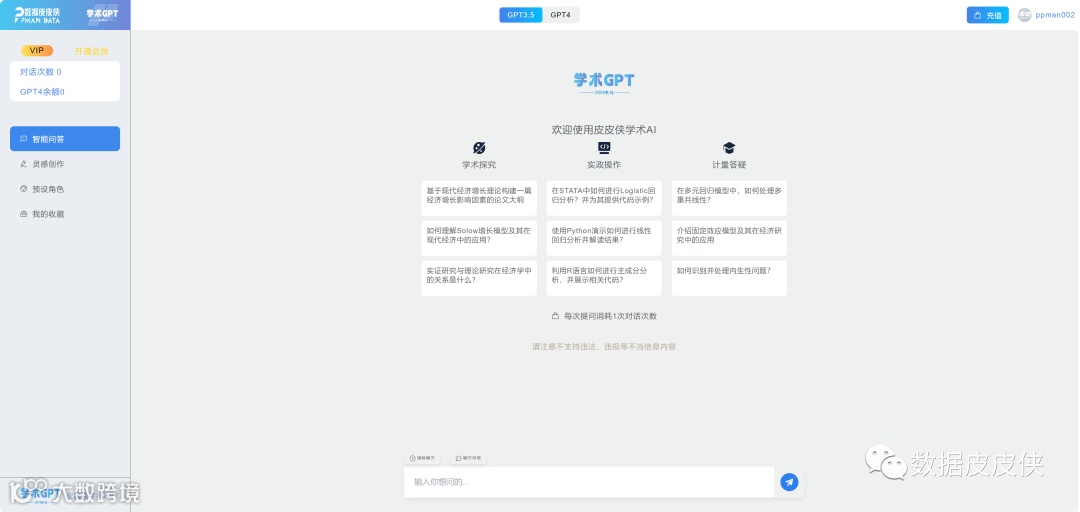The width and height of the screenshot is (1080, 512).
Task: Click the 充值 recharge button
Action: point(988,15)
